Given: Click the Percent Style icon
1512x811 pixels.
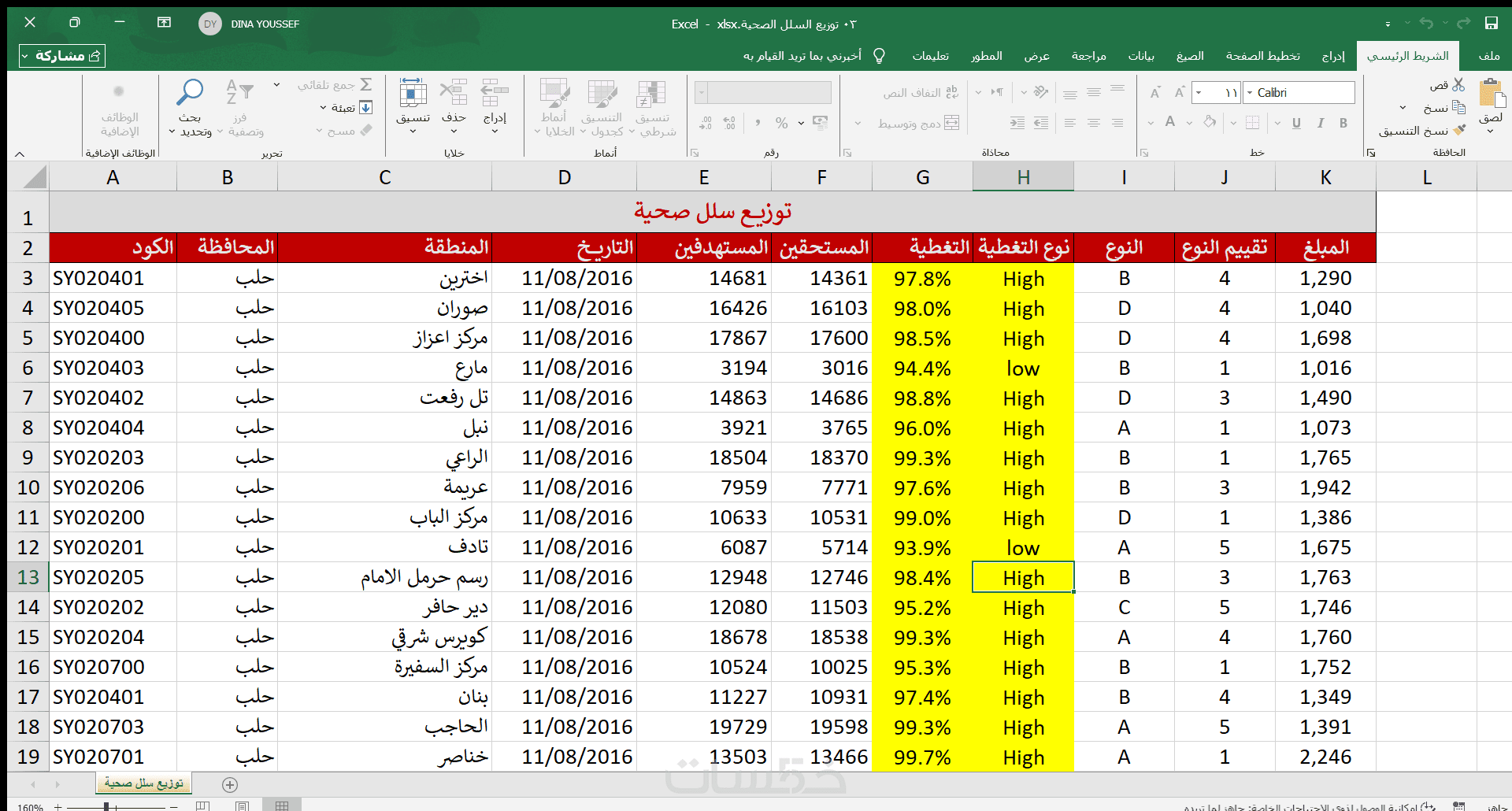Looking at the screenshot, I should [781, 123].
